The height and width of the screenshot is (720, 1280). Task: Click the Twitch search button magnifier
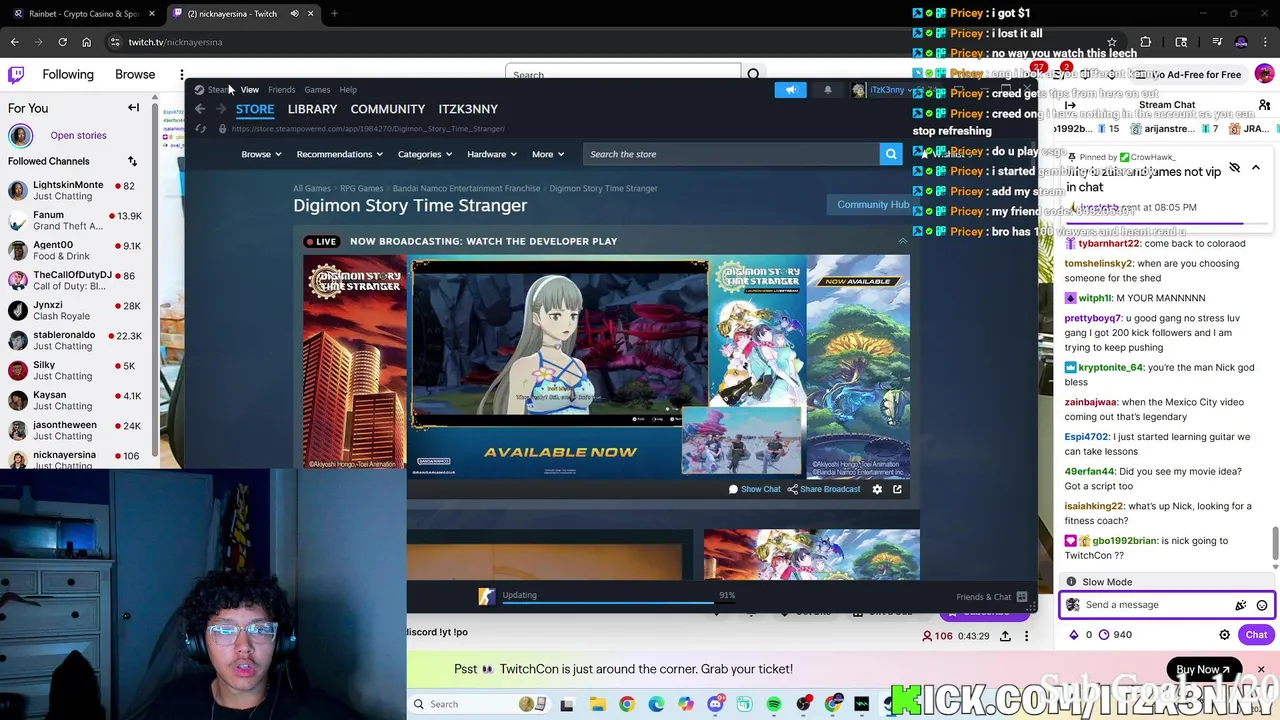(x=753, y=75)
